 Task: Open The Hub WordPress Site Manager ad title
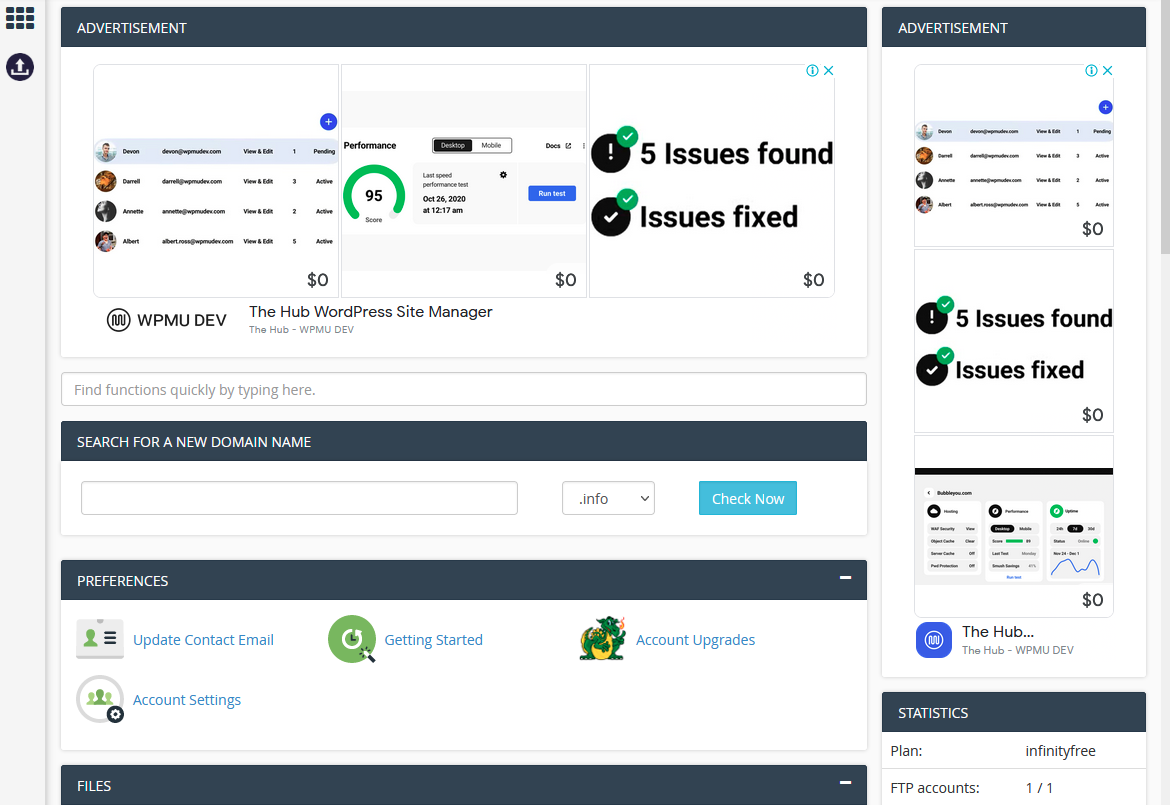point(370,312)
